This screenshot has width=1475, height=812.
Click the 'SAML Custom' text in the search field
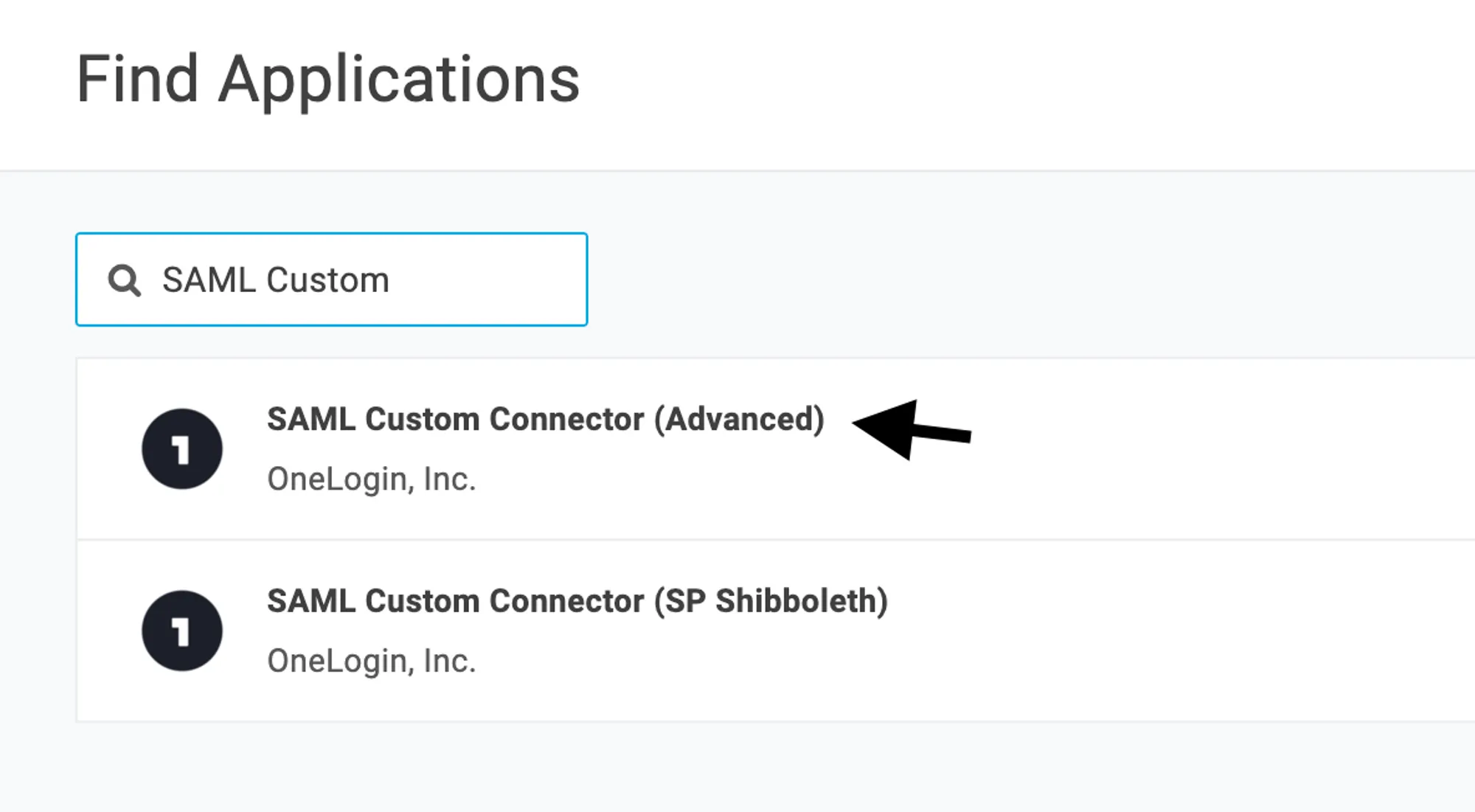pyautogui.click(x=275, y=280)
